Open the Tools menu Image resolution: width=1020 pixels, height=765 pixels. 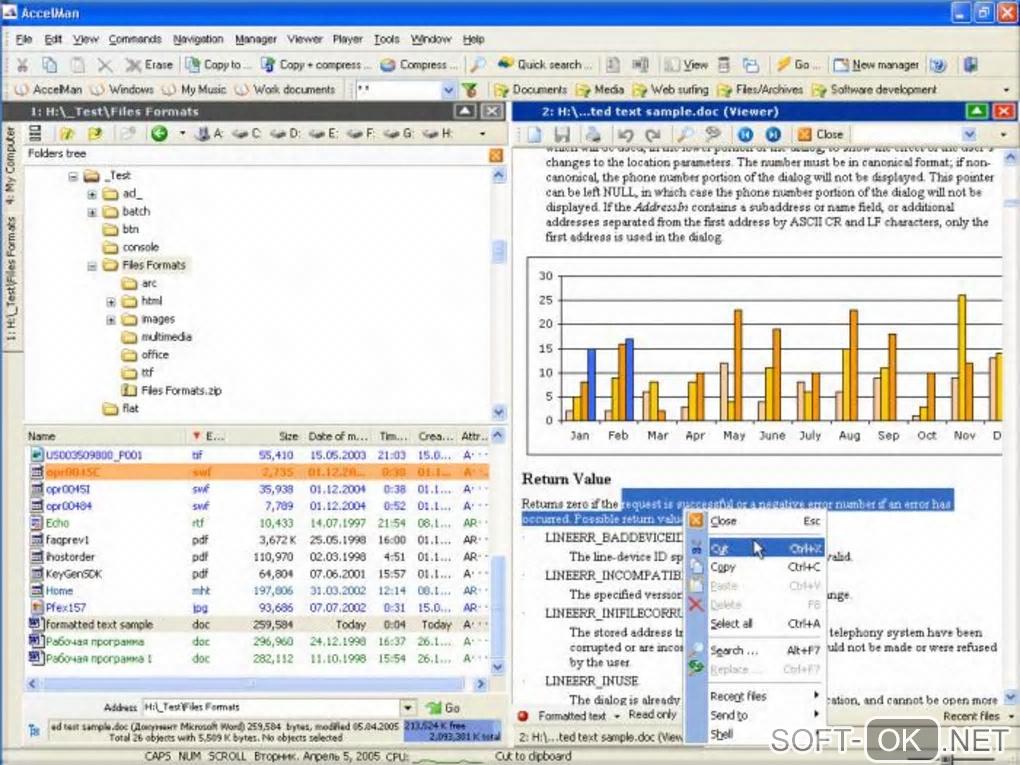point(386,39)
